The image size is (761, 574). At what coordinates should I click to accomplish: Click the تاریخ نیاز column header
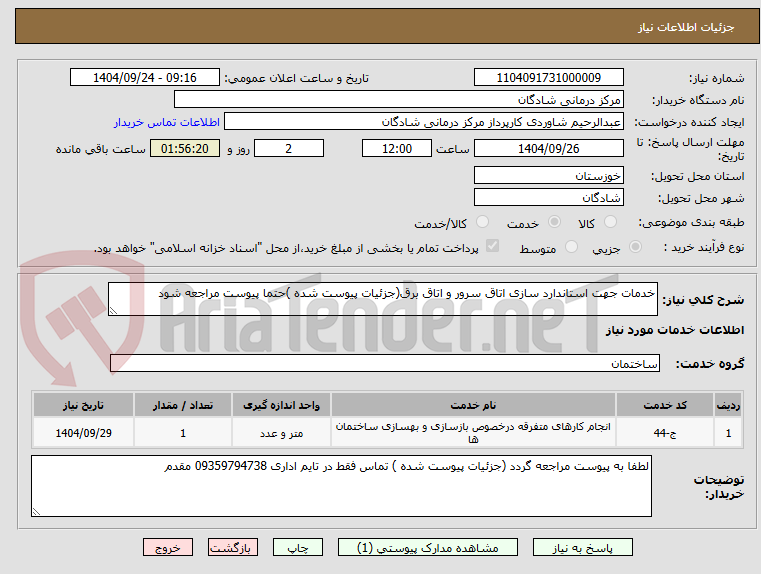83,405
